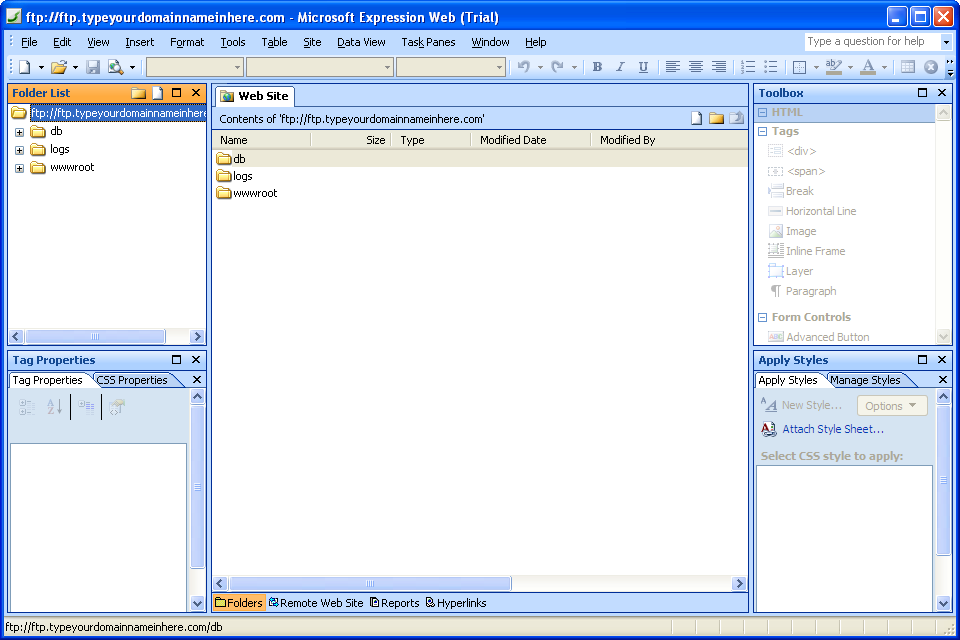Click the New Page icon in Folder List header
Viewport: 960px width, 640px height.
point(157,93)
